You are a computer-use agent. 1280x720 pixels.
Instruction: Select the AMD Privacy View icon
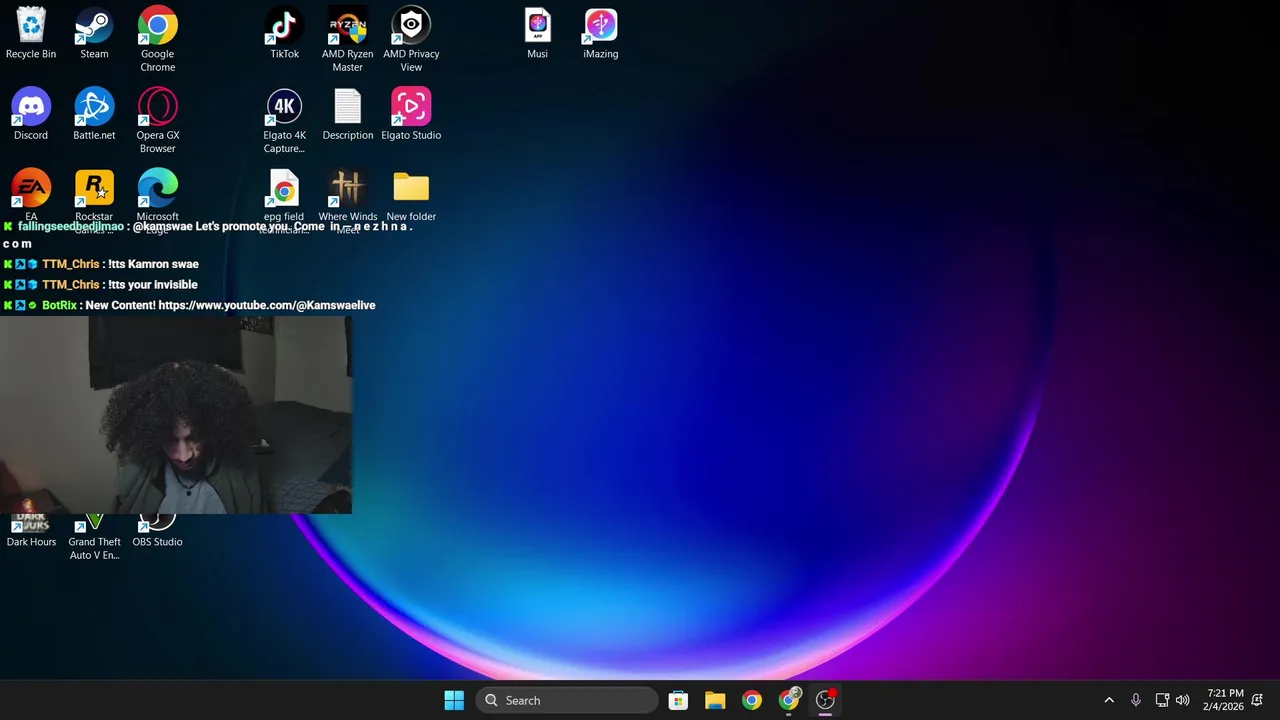point(411,40)
